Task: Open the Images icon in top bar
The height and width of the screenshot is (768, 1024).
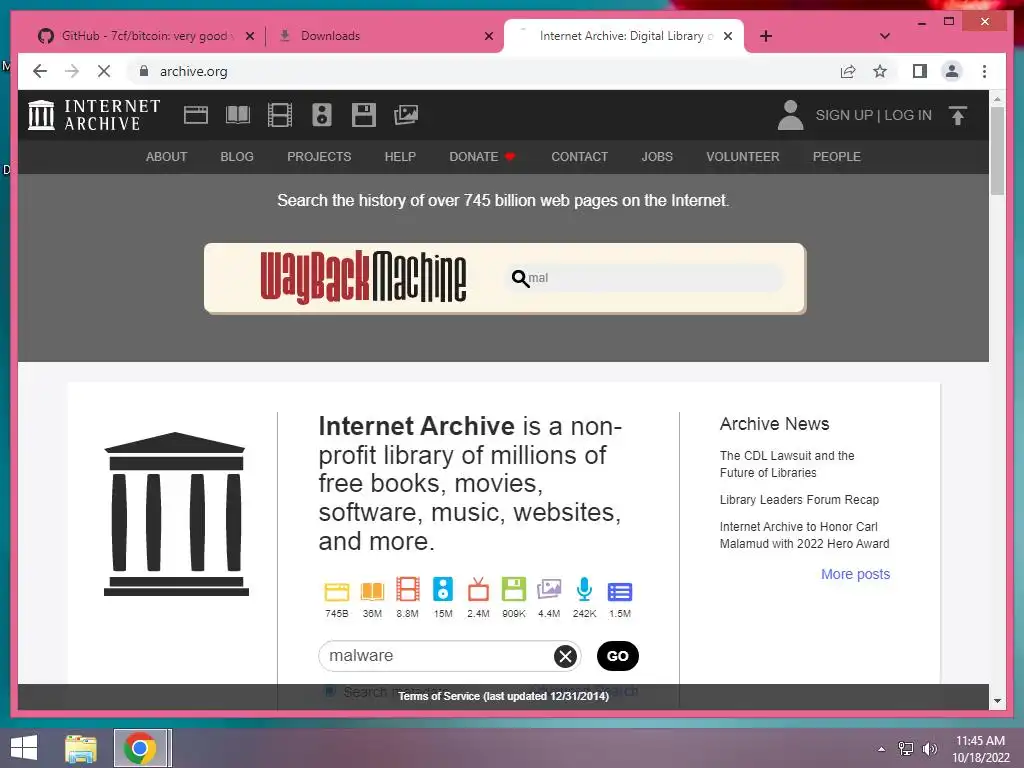Action: tap(406, 115)
